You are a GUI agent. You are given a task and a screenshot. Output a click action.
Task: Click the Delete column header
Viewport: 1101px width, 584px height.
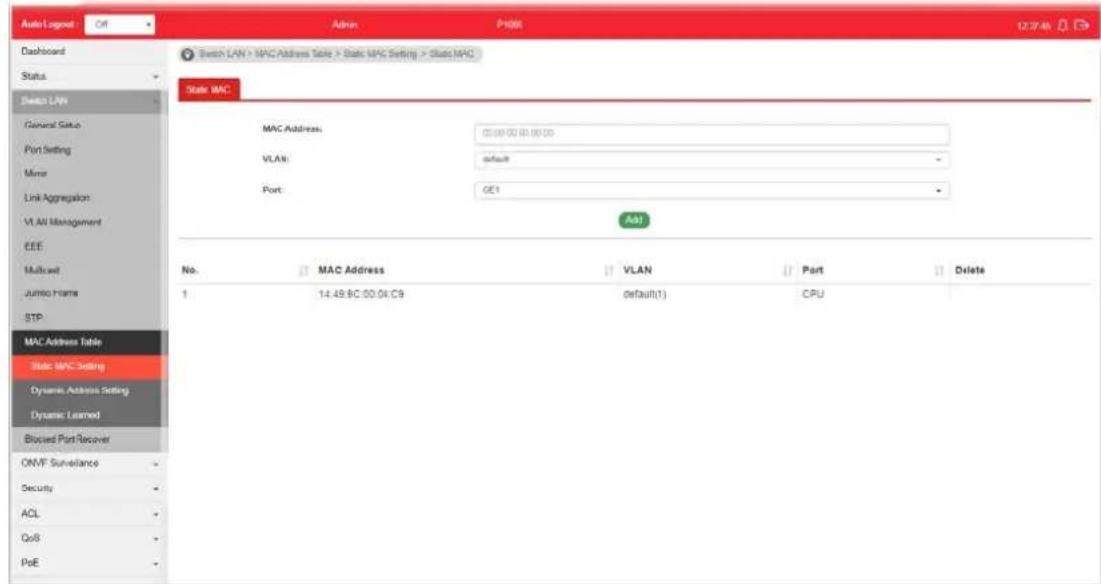[x=970, y=270]
